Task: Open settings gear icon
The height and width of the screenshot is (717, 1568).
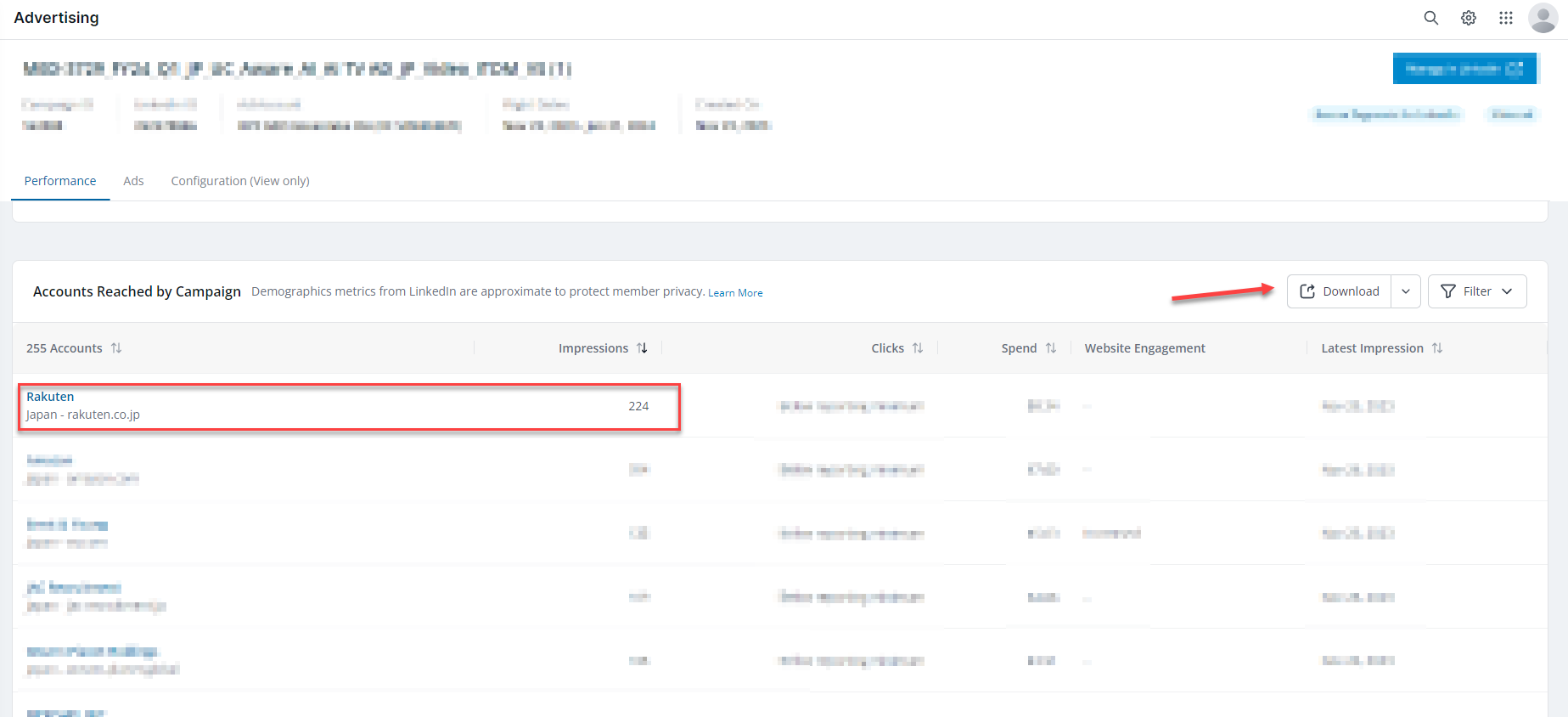Action: (1469, 18)
